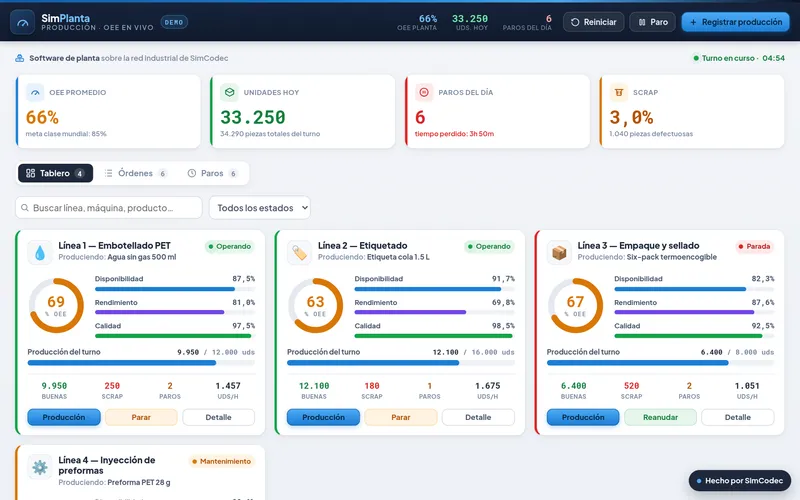800x500 pixels.
Task: Open the Órdenes tab
Action: click(135, 173)
